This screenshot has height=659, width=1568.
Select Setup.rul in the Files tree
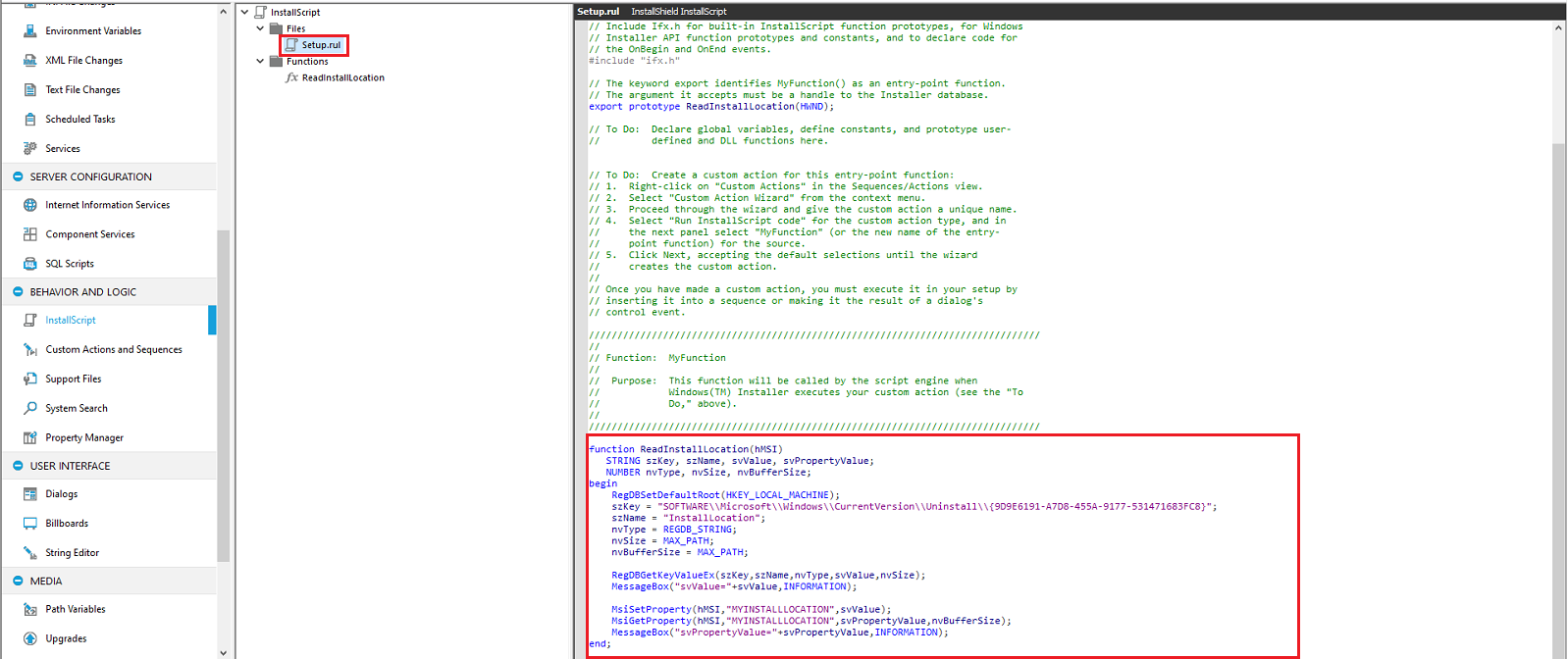321,45
